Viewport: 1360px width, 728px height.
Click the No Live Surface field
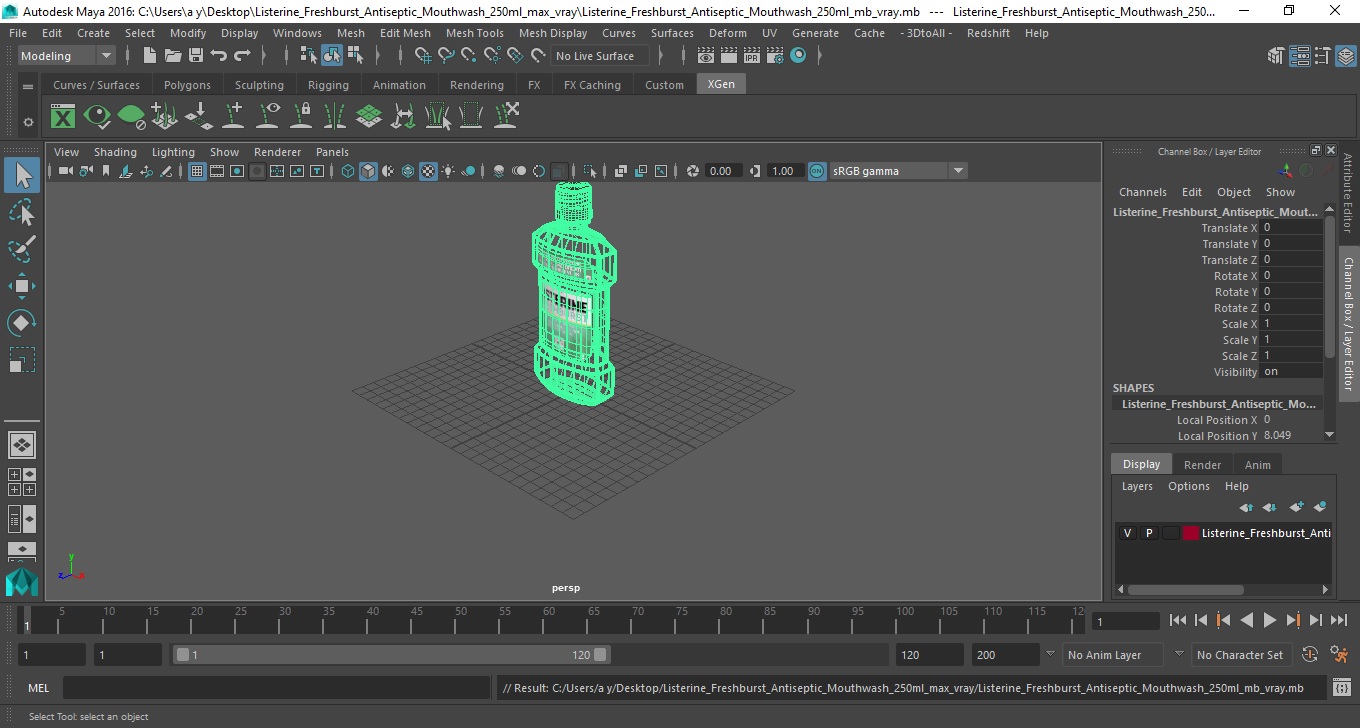click(599, 56)
